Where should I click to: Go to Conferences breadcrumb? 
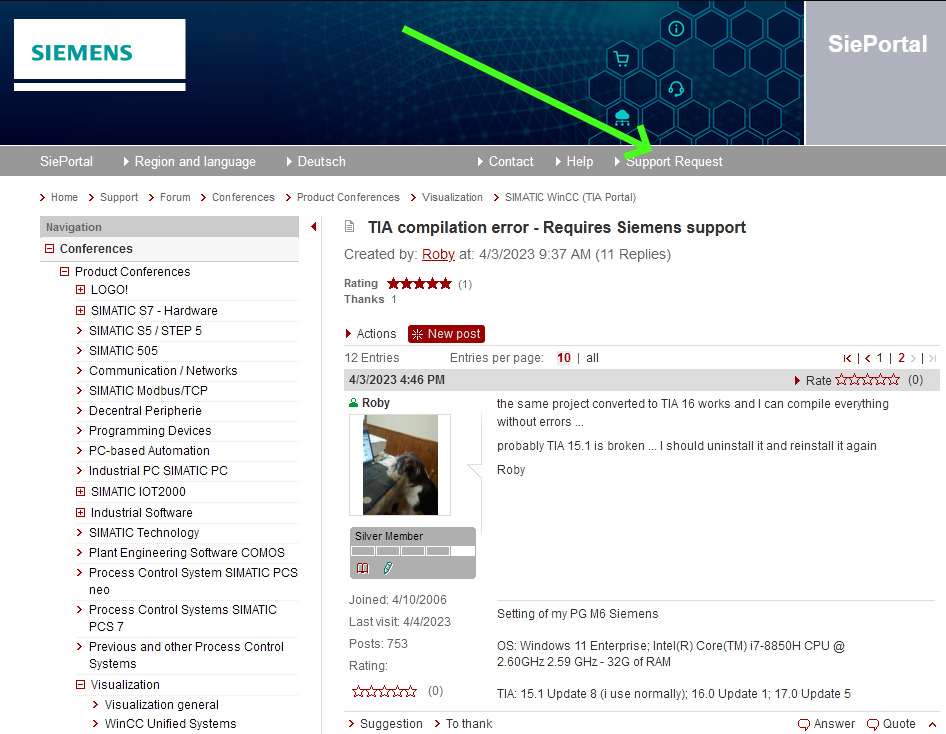[x=243, y=197]
